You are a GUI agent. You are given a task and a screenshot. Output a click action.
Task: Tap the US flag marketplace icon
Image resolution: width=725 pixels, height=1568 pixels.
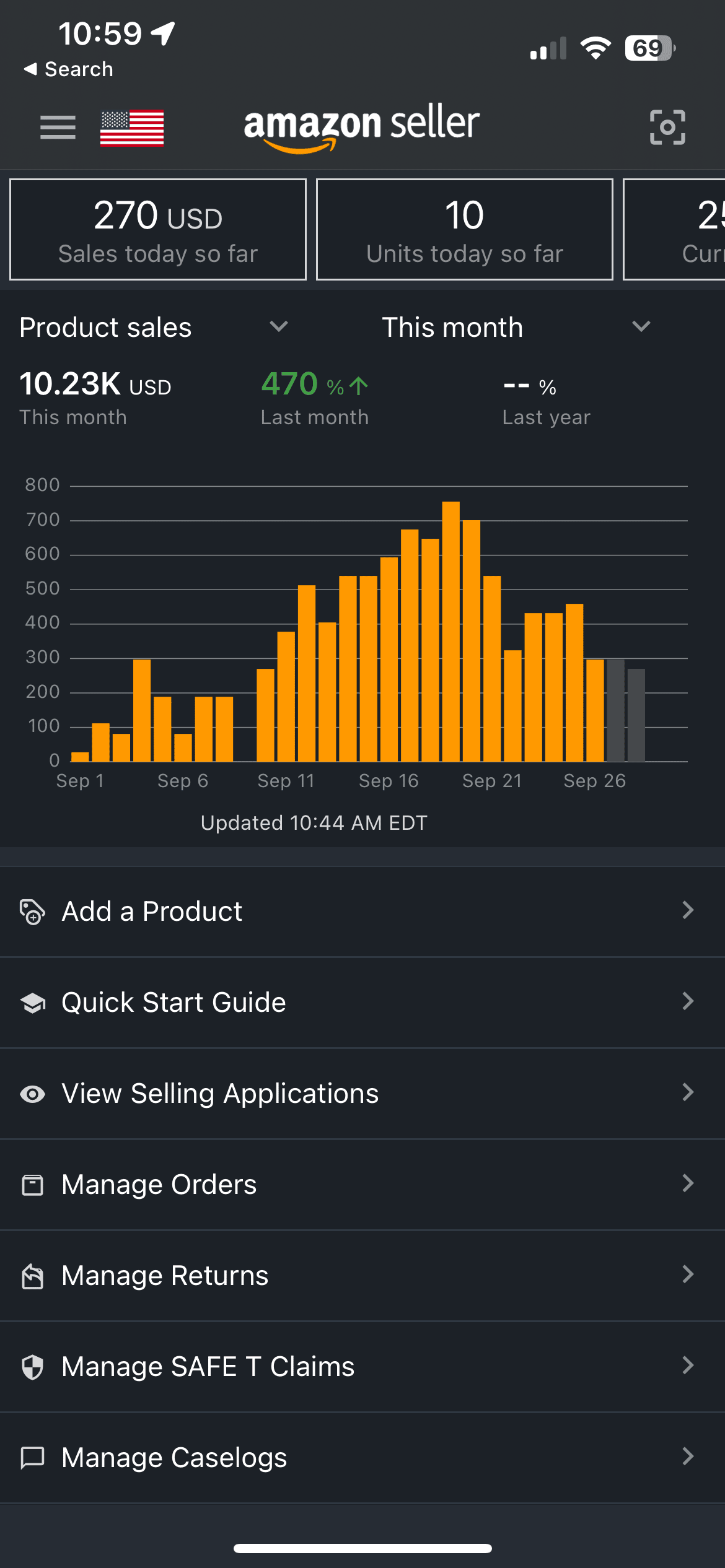[x=132, y=128]
